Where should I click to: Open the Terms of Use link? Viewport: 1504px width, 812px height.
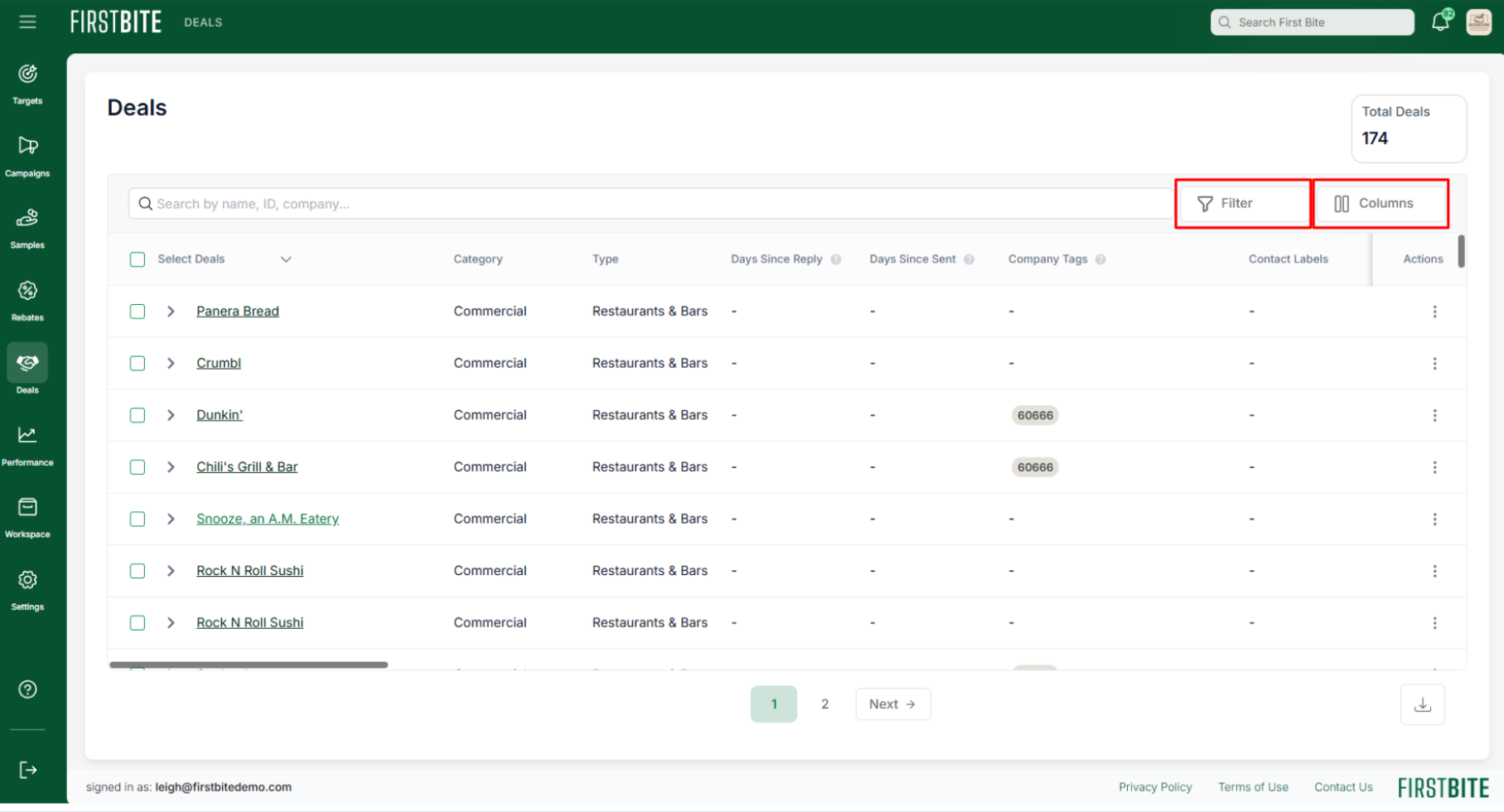tap(1253, 787)
